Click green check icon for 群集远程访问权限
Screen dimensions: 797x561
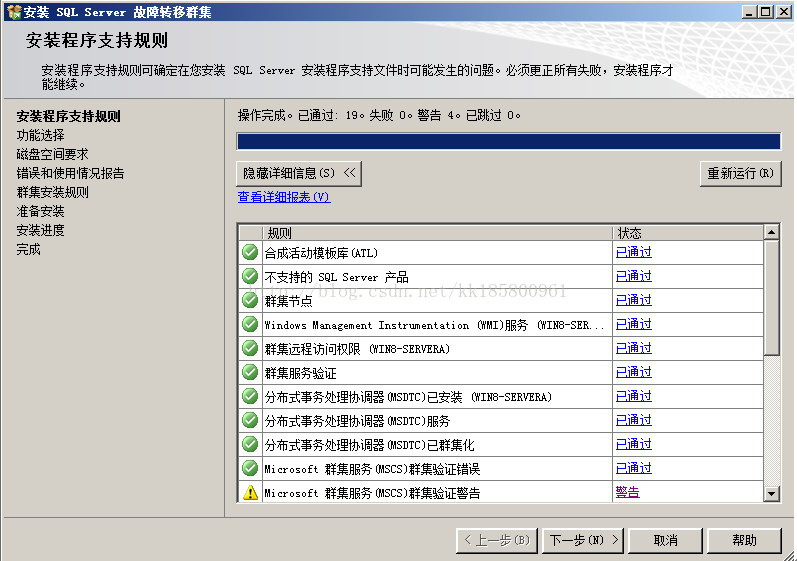coord(250,348)
